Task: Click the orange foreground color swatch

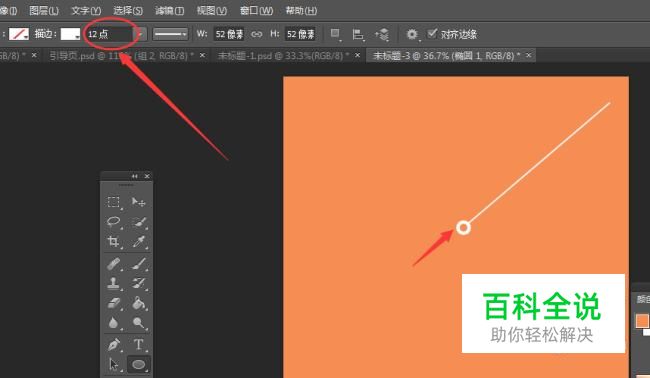Action: click(642, 321)
